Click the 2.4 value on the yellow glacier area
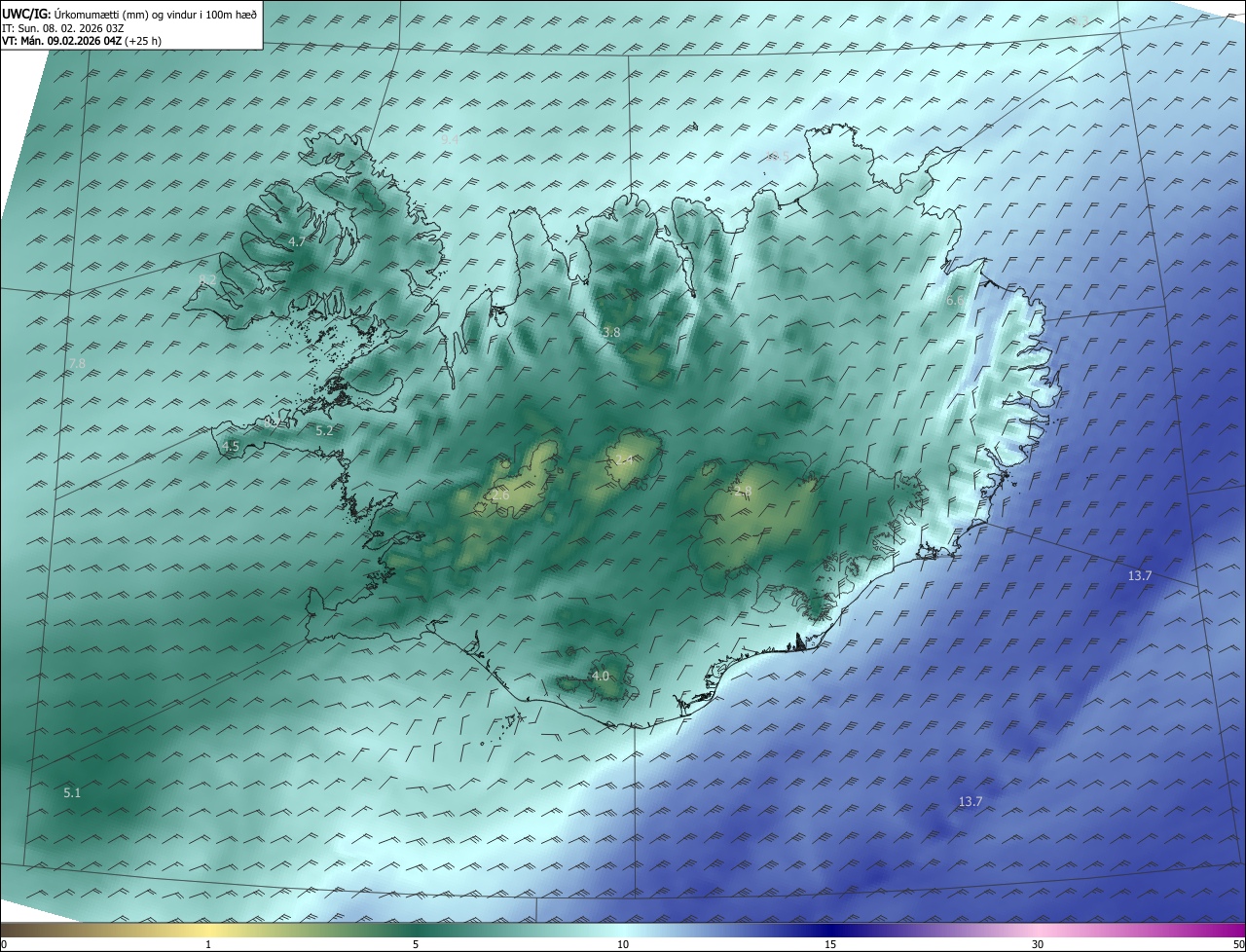Viewport: 1246px width, 952px height. (x=625, y=459)
